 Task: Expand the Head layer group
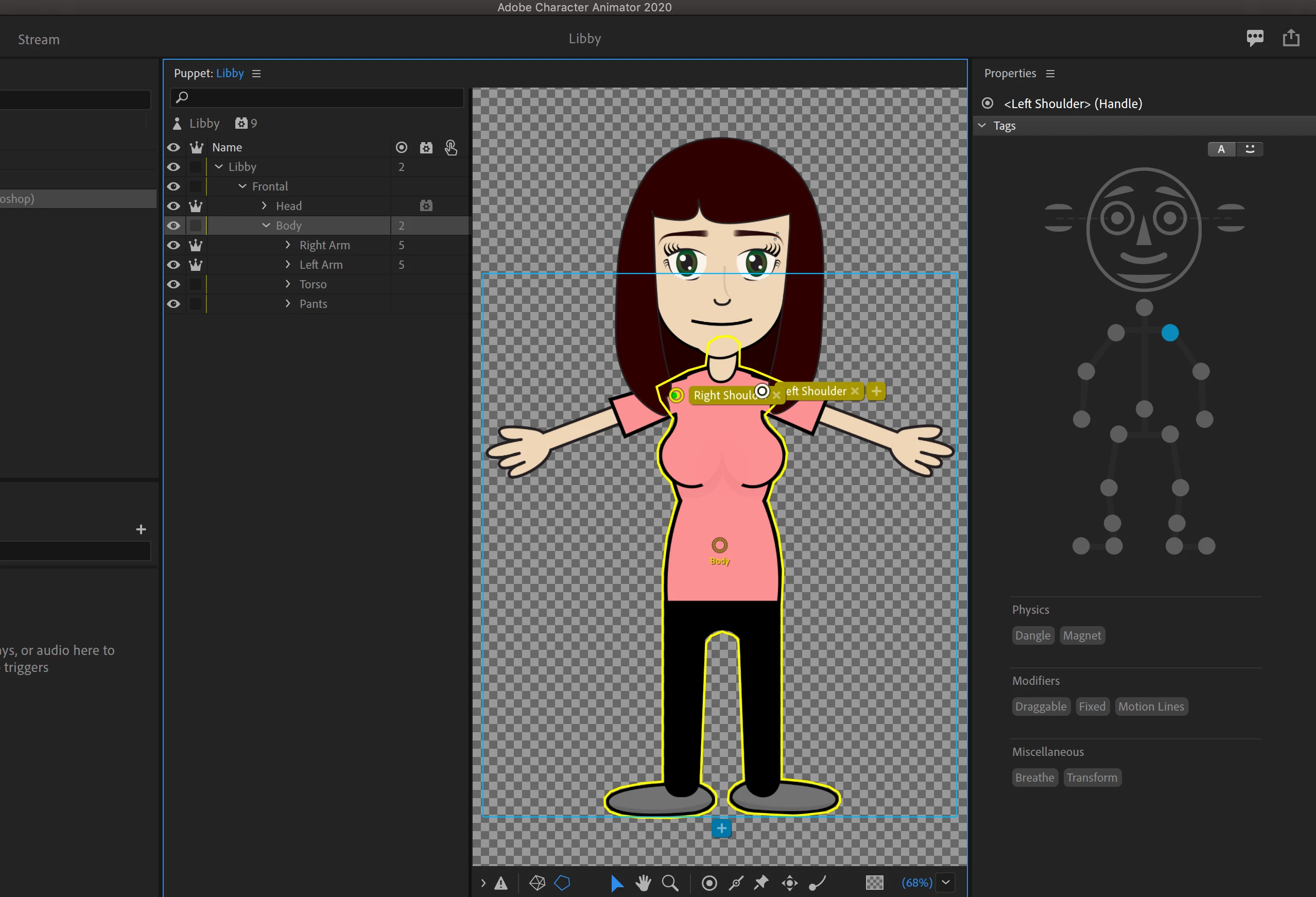tap(265, 206)
